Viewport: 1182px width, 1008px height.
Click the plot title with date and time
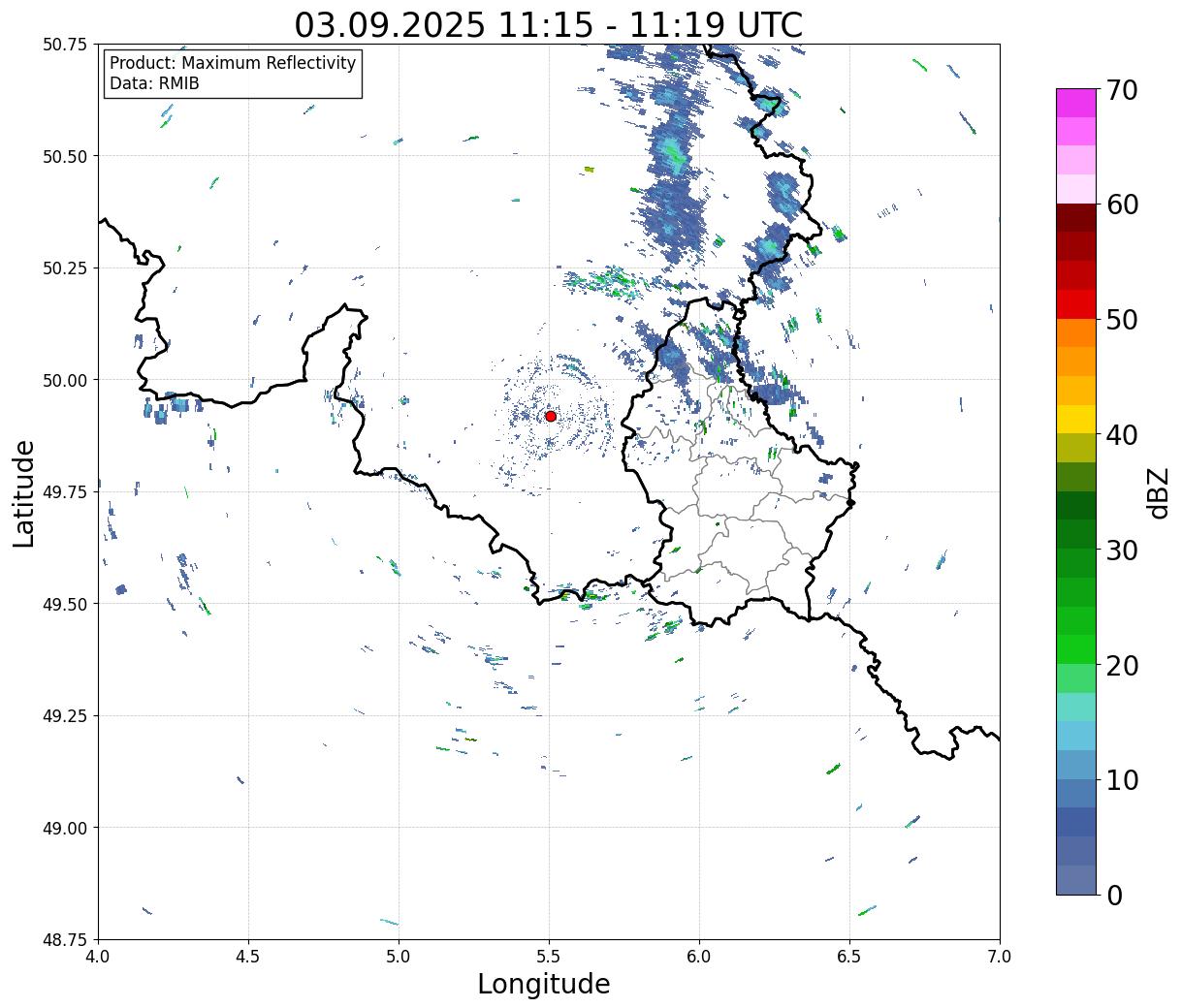(549, 24)
